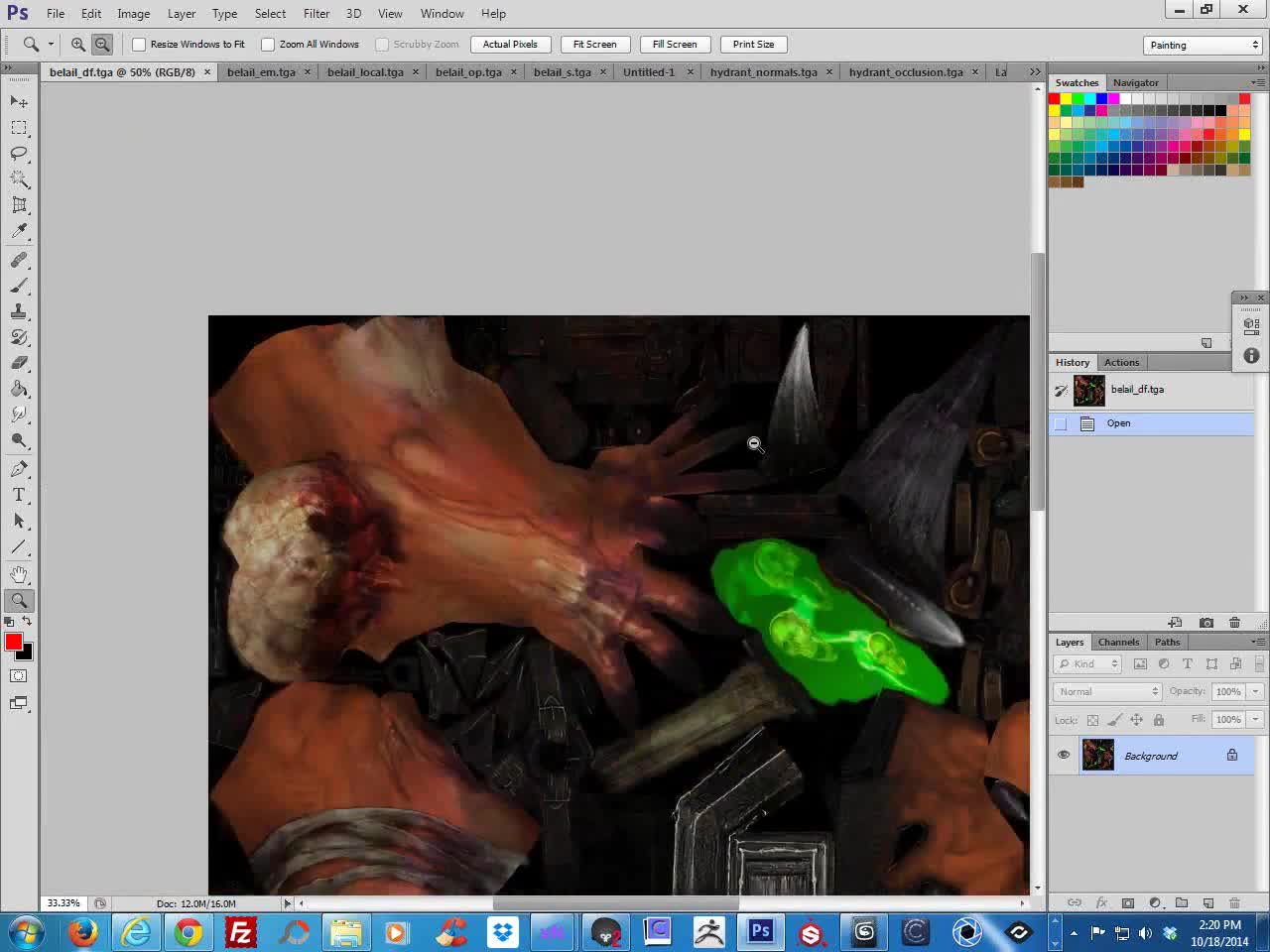Click the Fit Screen button

coord(594,44)
